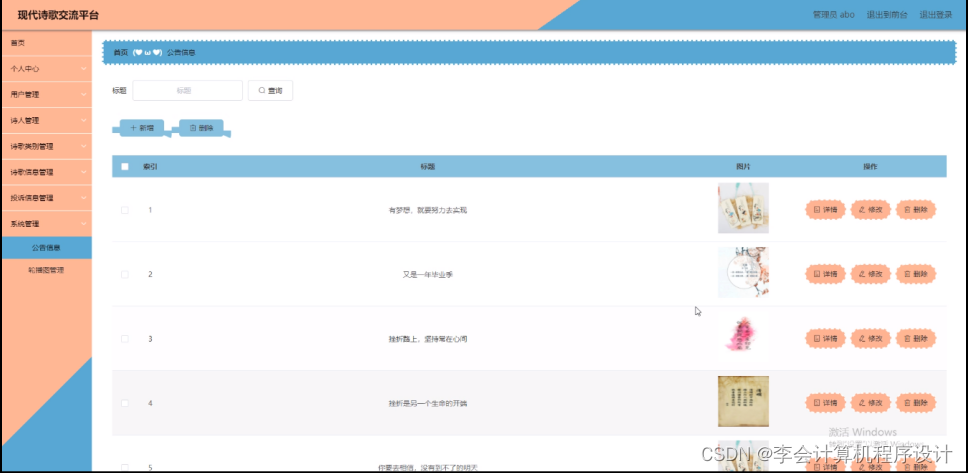Screen dimensions: 968x473
Task: Click the 现代诗歌交流平台 site title
Action: tap(58, 15)
